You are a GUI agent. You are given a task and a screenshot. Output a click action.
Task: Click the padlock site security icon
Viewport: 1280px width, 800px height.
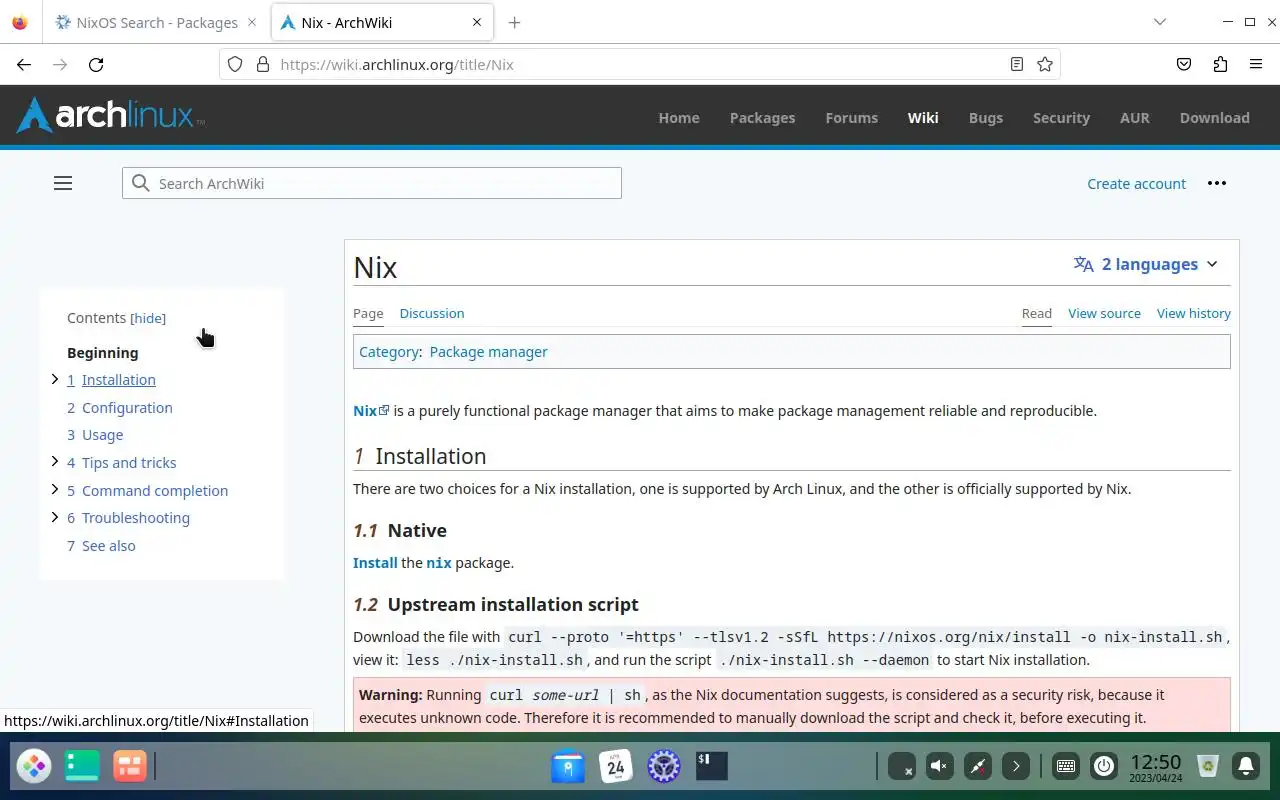(x=263, y=64)
